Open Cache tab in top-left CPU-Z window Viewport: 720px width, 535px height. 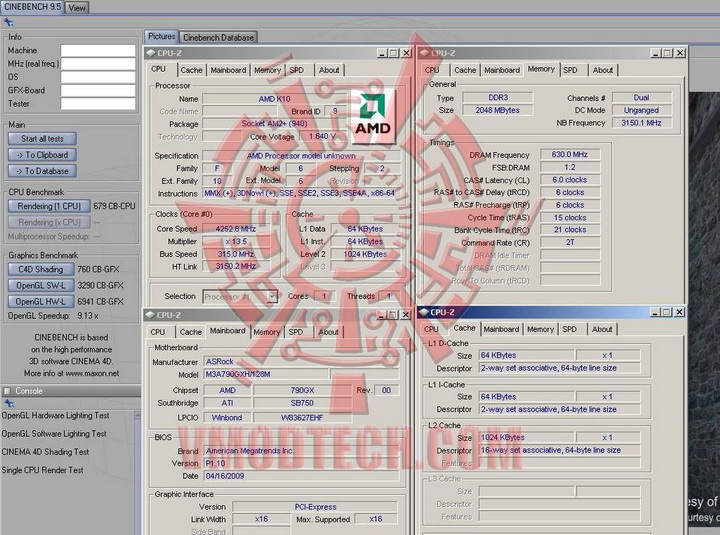191,70
